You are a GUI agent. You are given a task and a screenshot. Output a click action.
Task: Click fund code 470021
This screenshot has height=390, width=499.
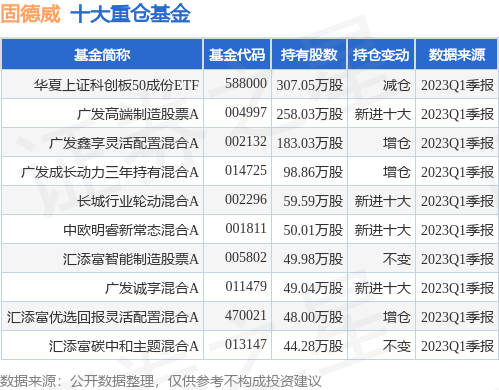(246, 316)
